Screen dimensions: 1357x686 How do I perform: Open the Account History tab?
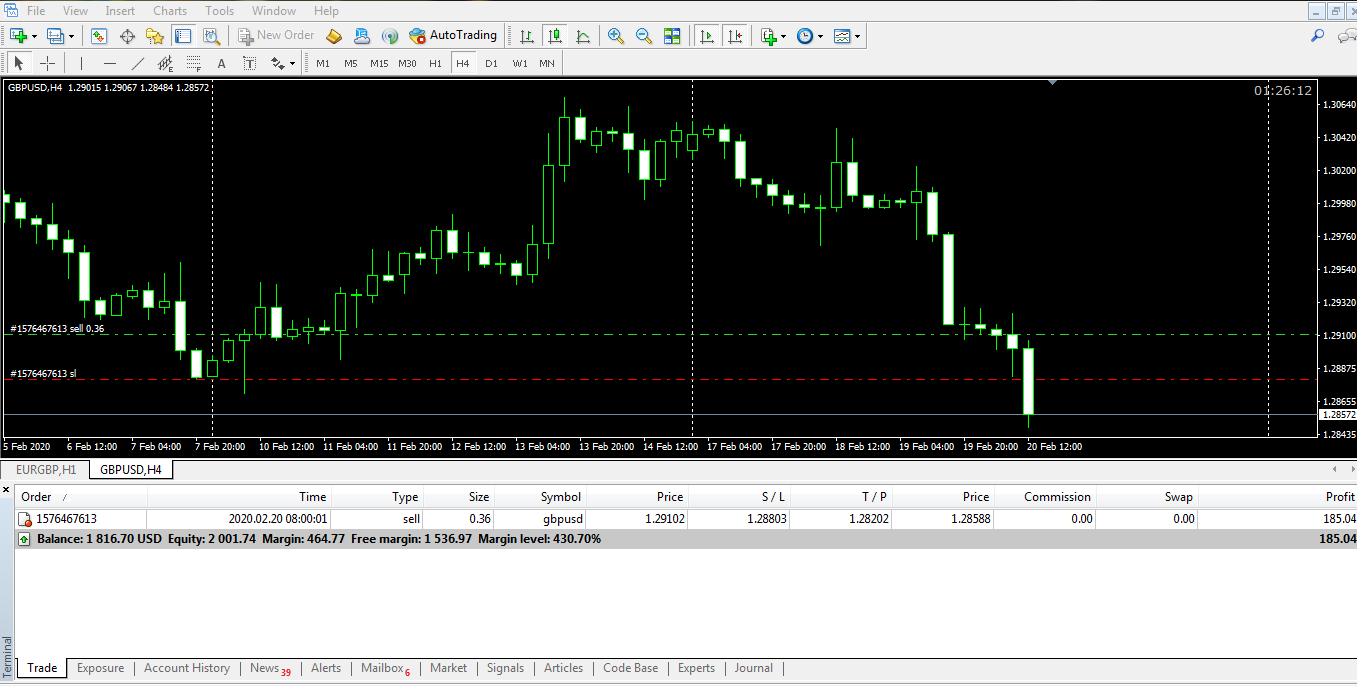187,668
